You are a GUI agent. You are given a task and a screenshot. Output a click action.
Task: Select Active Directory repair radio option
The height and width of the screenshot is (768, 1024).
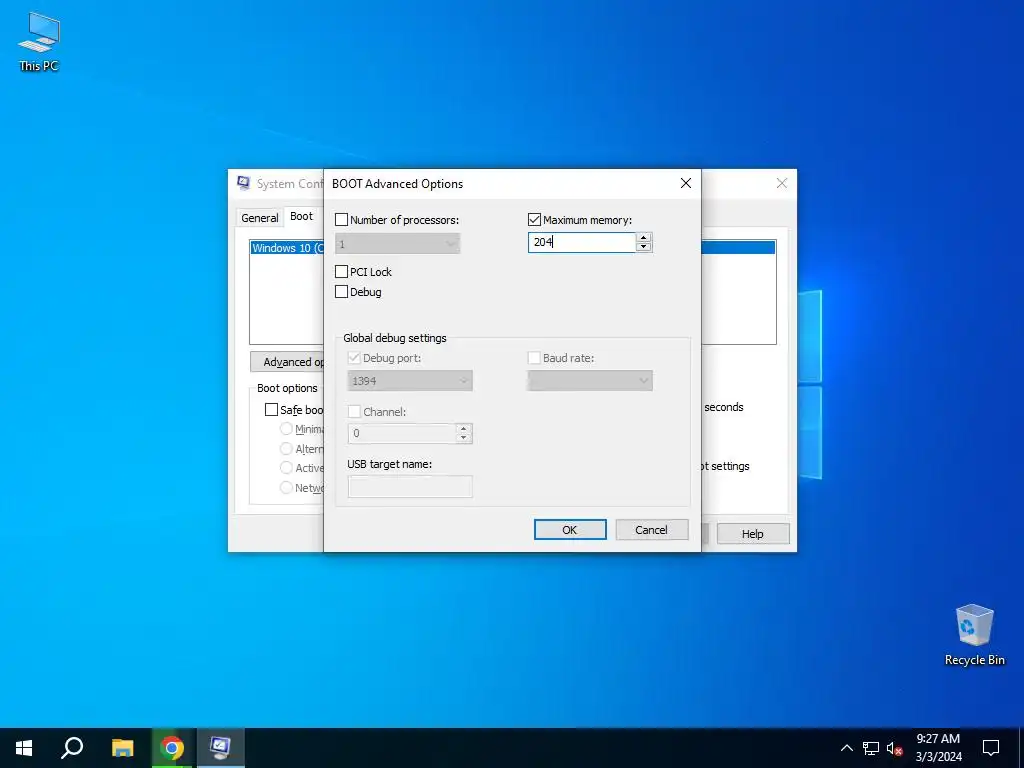[x=286, y=468]
